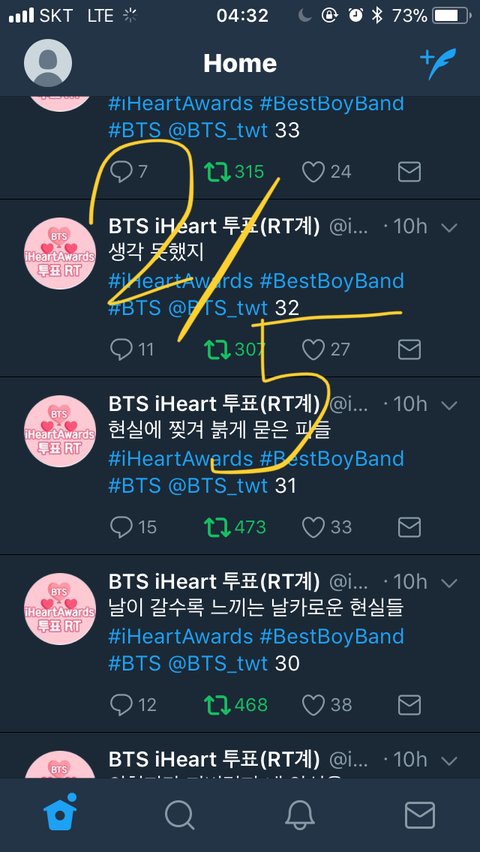Tap the compose new tweet feather icon
Image resolution: width=480 pixels, height=852 pixels.
coord(438,64)
